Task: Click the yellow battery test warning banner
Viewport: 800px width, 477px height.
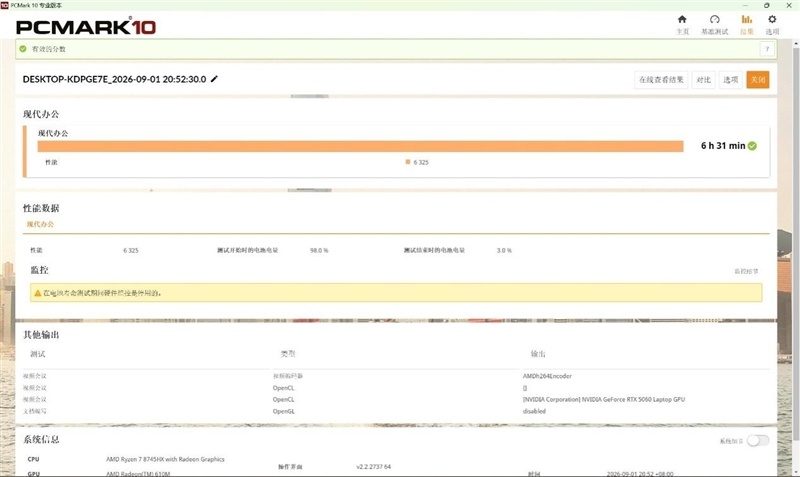Action: tap(396, 293)
